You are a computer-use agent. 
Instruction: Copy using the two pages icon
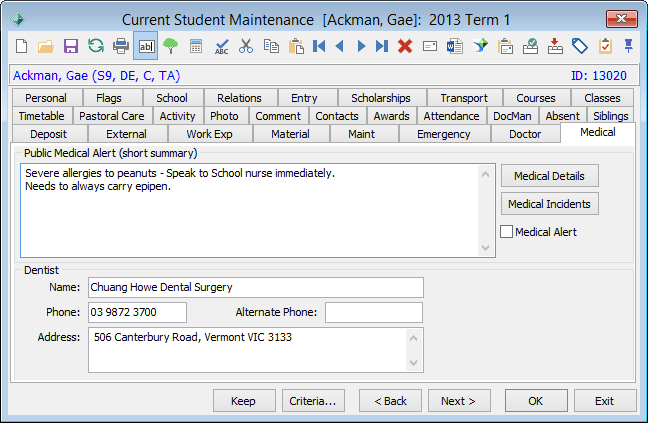[x=271, y=46]
